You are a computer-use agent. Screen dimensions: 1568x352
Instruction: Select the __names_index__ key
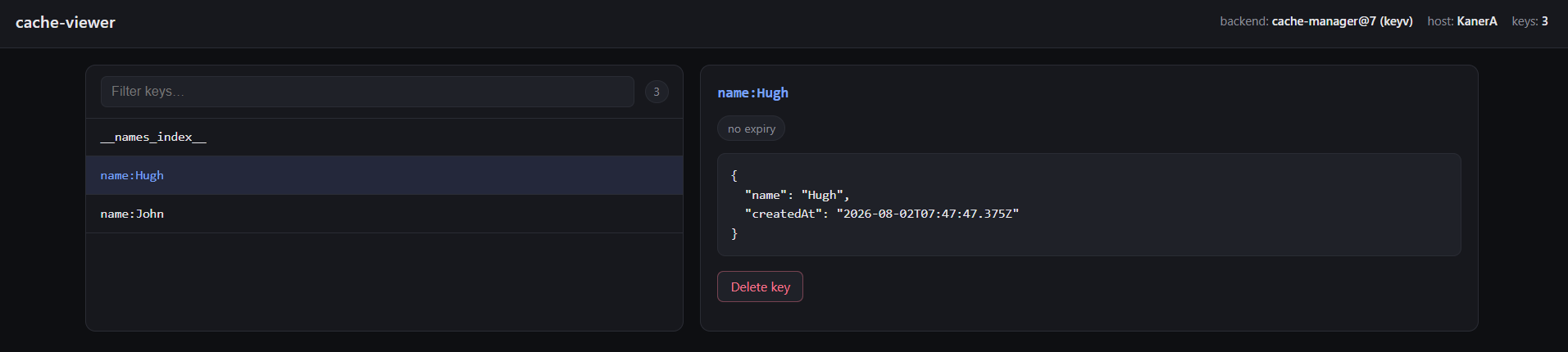(x=384, y=138)
